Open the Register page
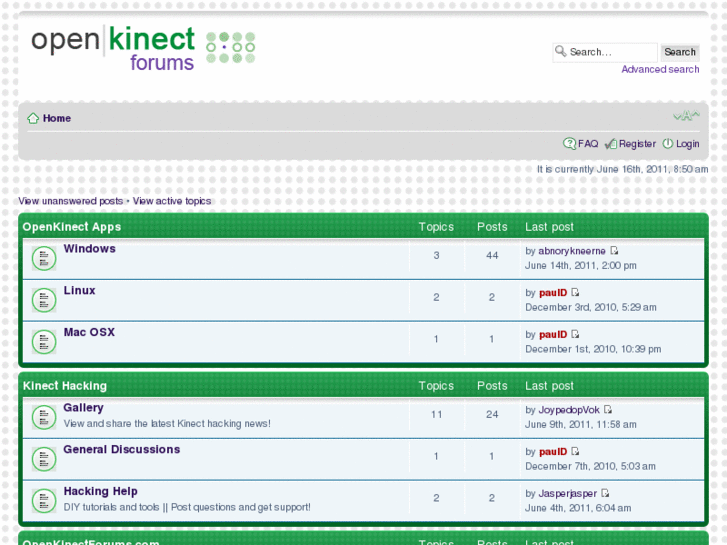Image resolution: width=727 pixels, height=545 pixels. click(637, 144)
